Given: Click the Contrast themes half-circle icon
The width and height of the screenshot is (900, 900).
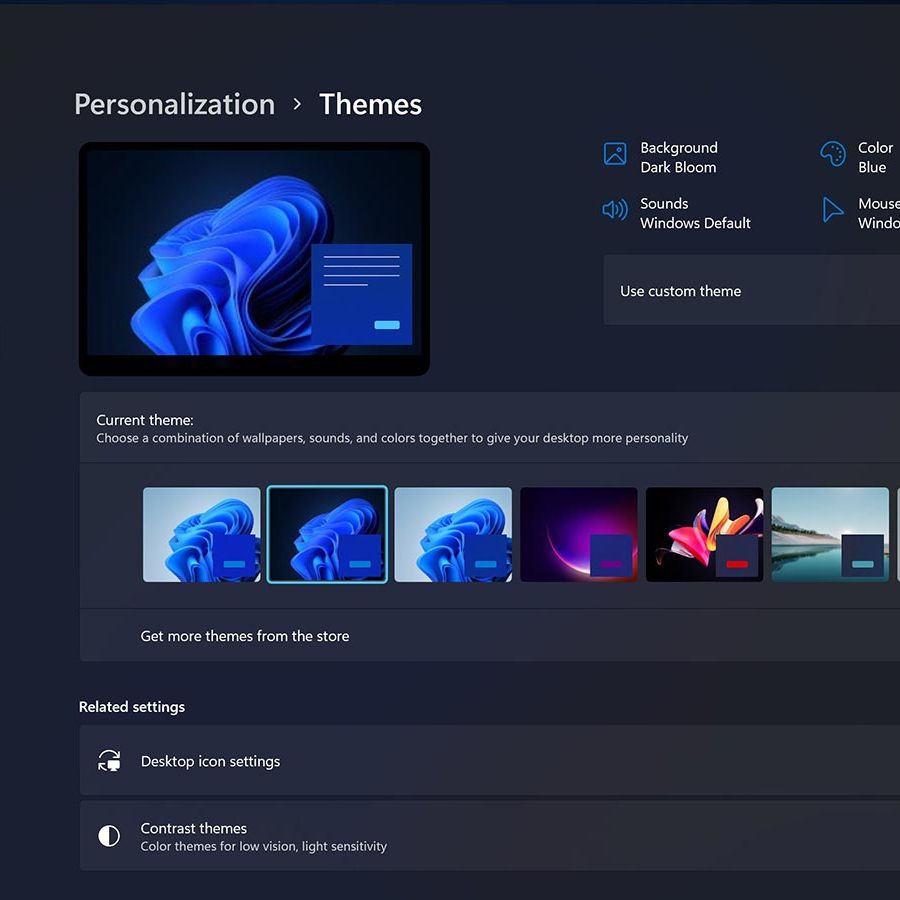Looking at the screenshot, I should tap(109, 835).
